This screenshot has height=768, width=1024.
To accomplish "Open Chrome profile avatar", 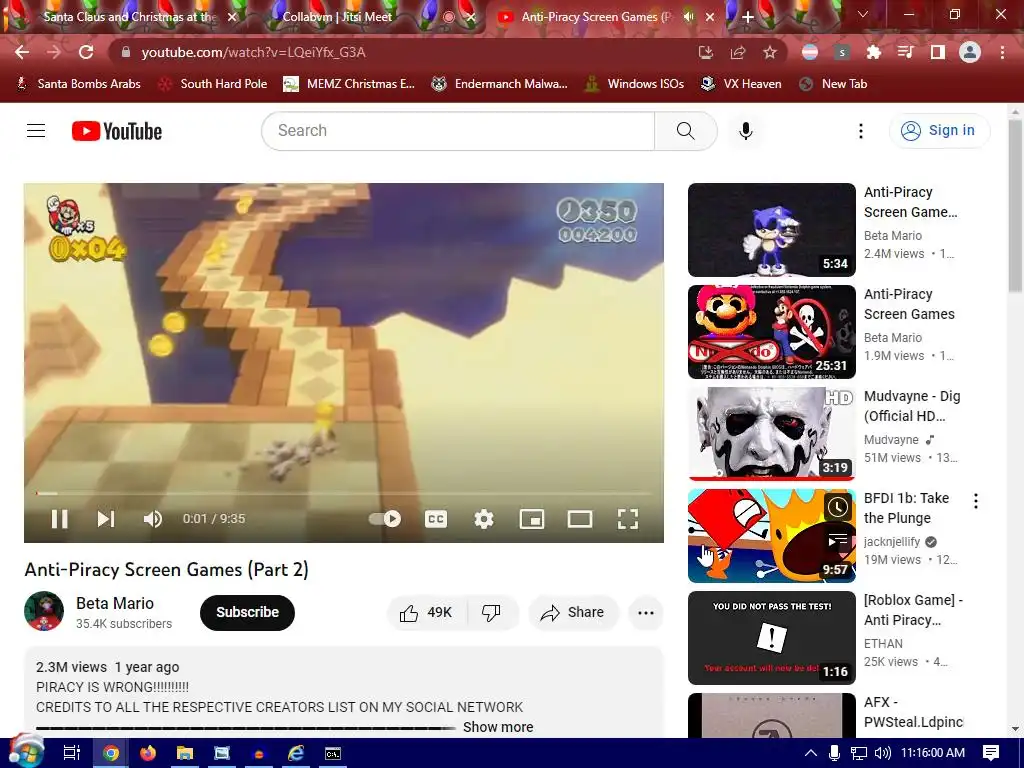I will tap(970, 52).
